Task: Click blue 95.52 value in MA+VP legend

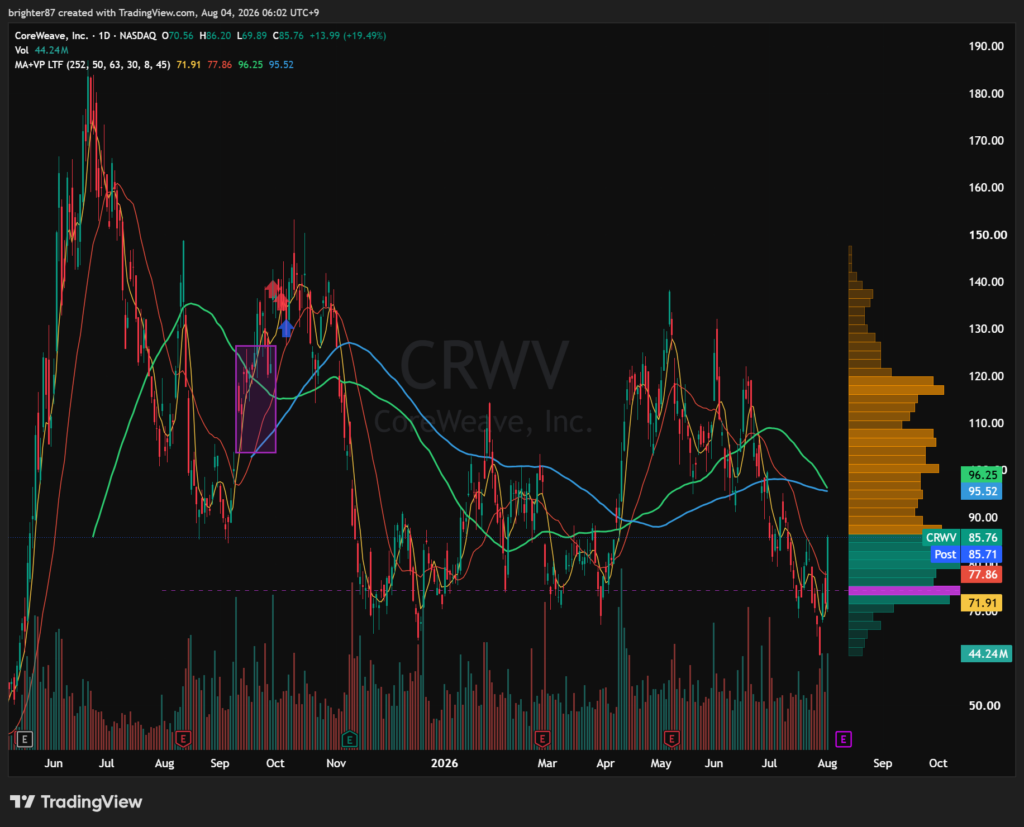Action: tap(281, 65)
